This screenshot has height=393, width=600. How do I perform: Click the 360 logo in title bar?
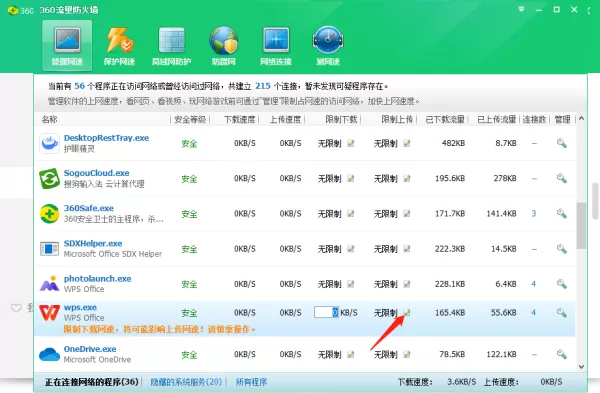pos(13,10)
